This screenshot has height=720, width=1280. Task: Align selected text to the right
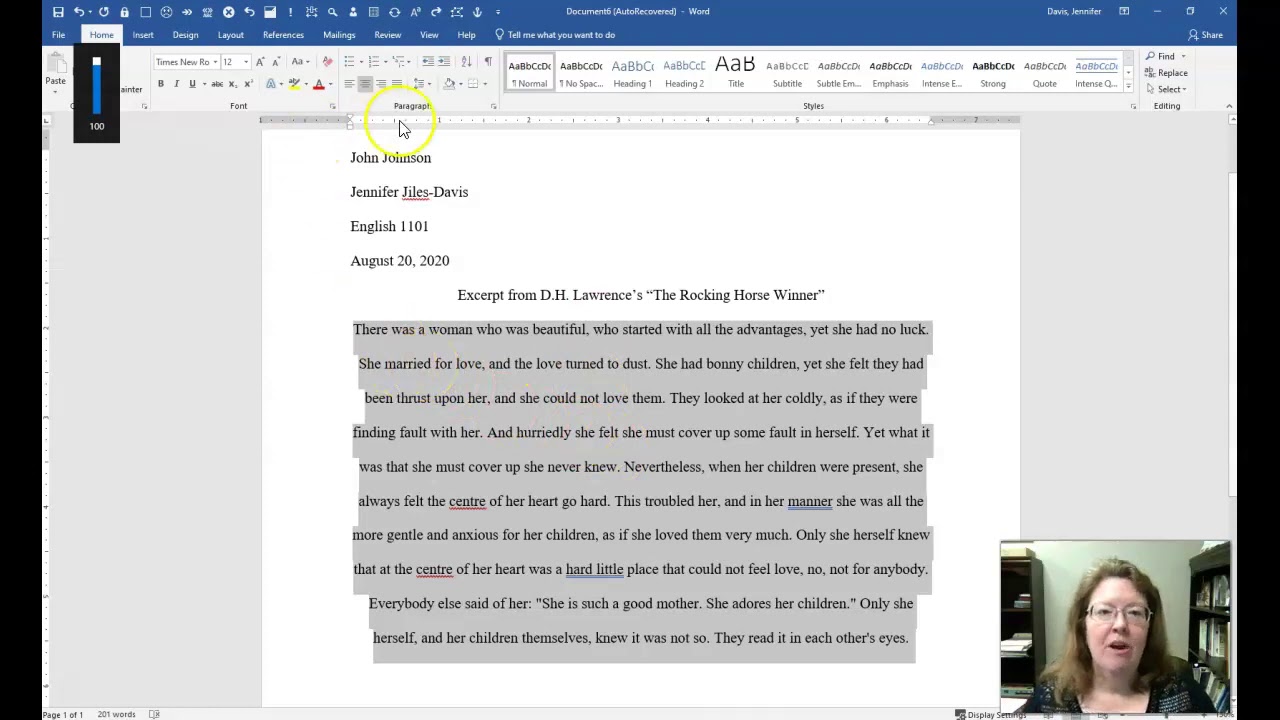tap(381, 84)
